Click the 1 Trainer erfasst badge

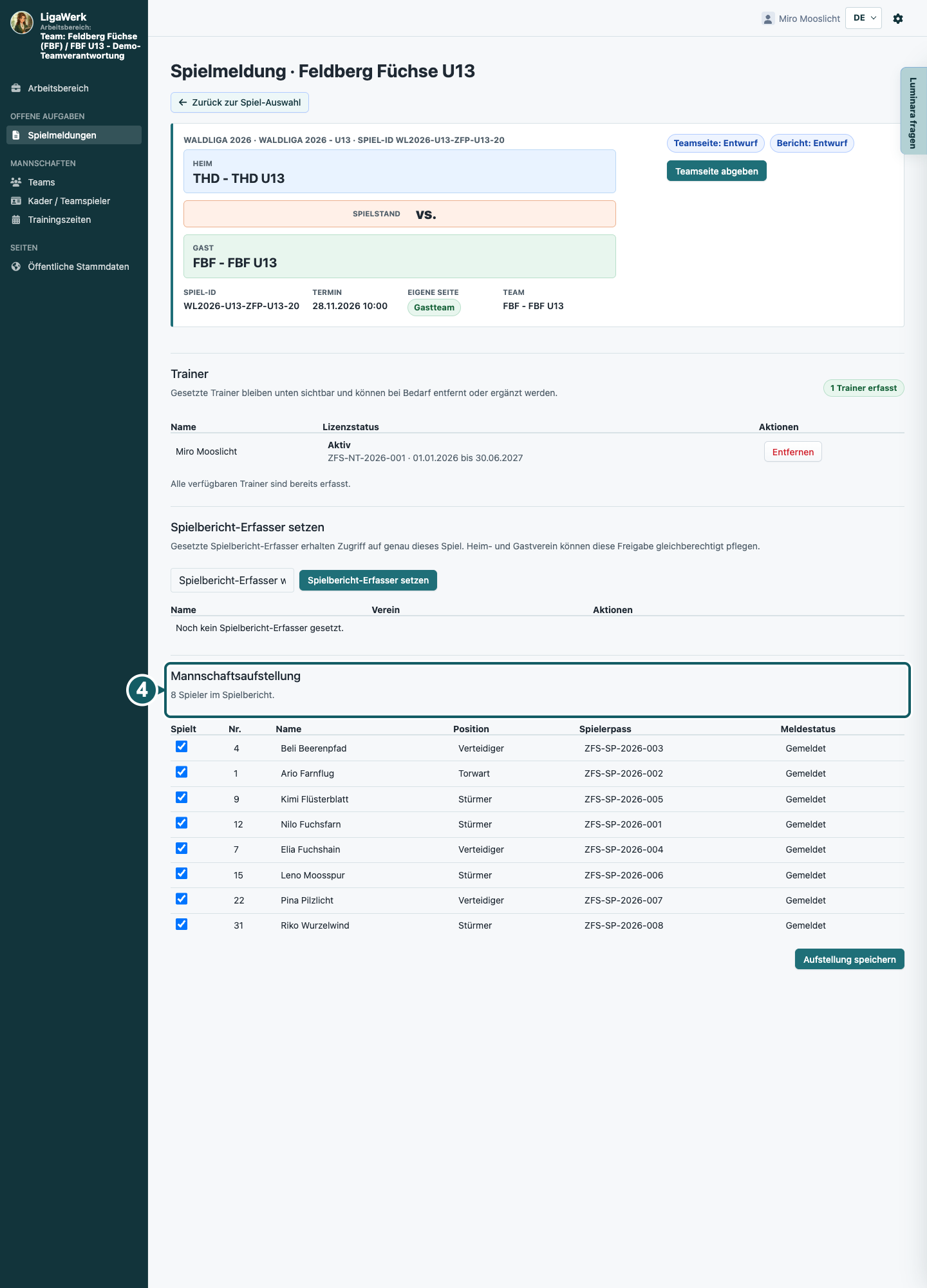click(x=863, y=388)
